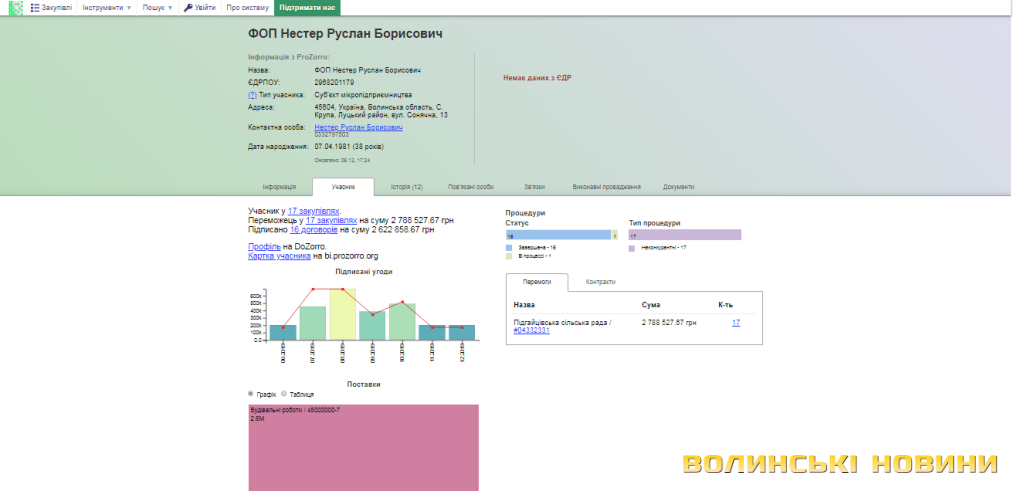Click the green site logo icon
1024x491 pixels.
pyautogui.click(x=15, y=8)
